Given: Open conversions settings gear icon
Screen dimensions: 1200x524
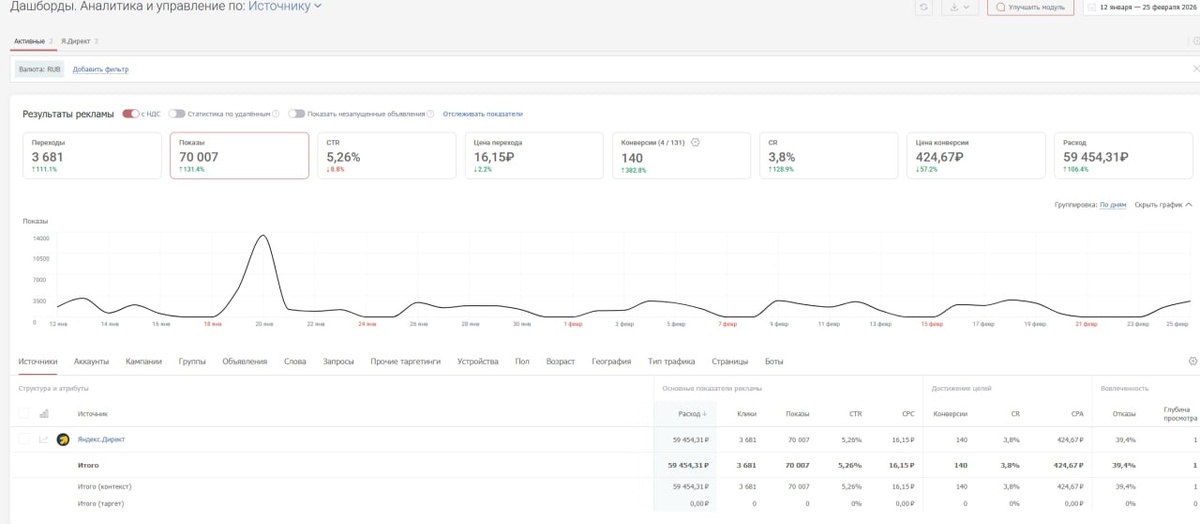Looking at the screenshot, I should [695, 142].
